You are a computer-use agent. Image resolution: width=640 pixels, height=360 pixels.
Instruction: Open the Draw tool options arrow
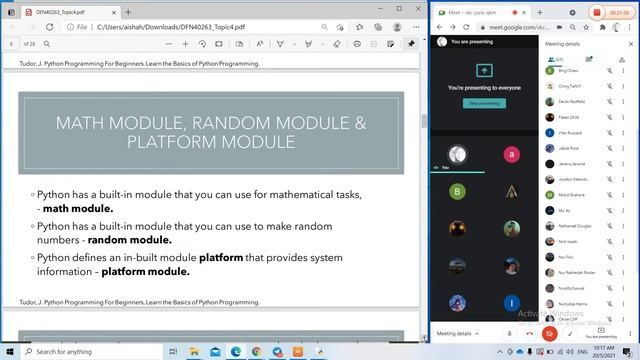(294, 44)
